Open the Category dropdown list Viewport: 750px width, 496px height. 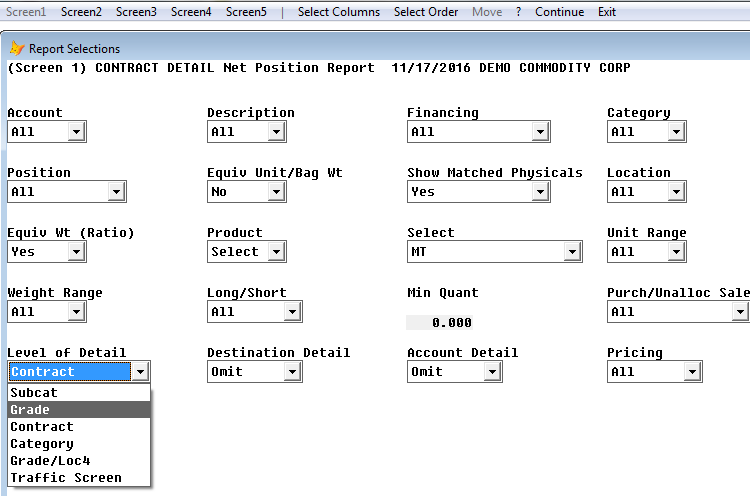click(676, 132)
